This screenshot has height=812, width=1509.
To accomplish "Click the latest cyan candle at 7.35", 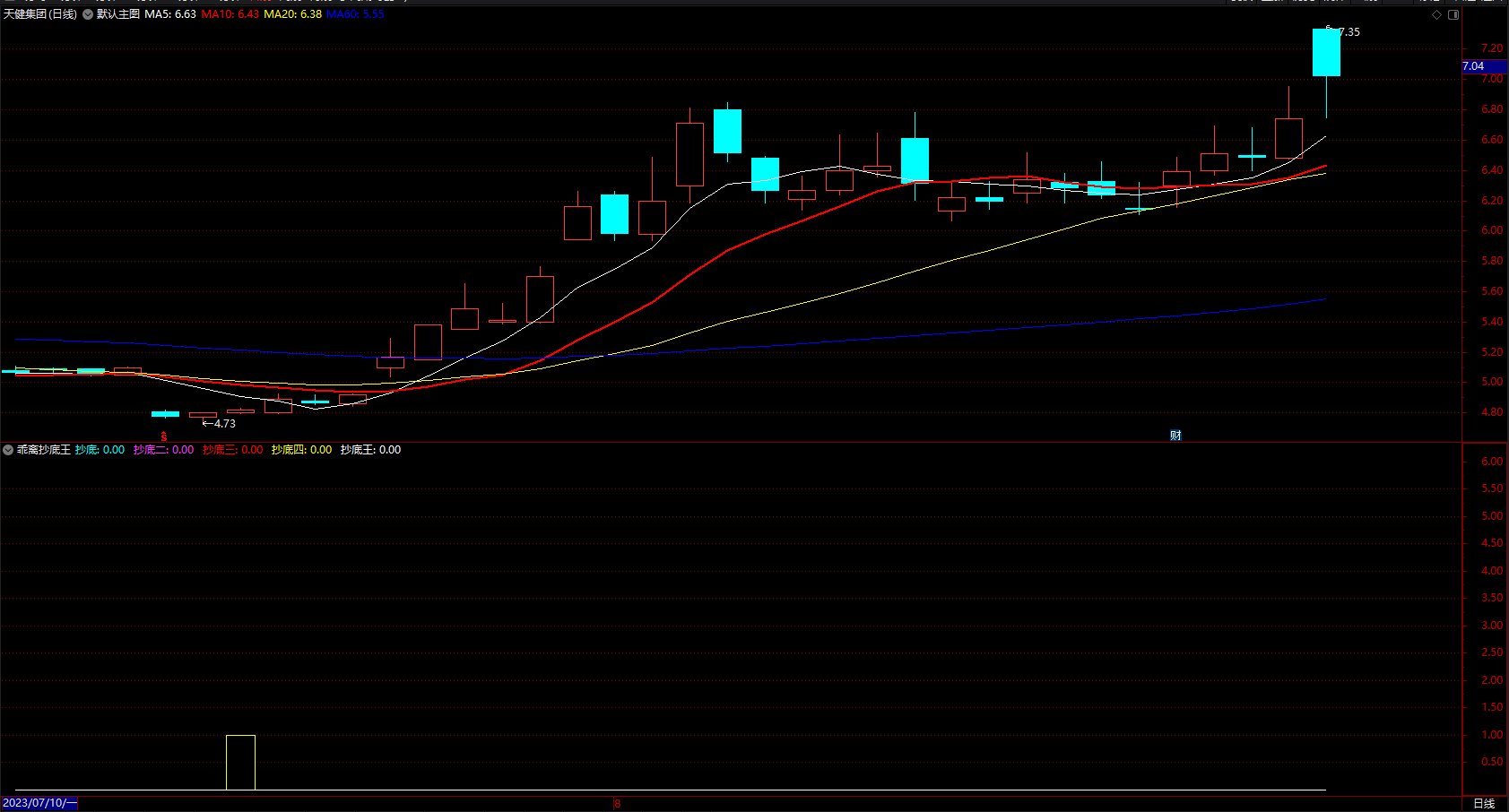I will [1326, 52].
